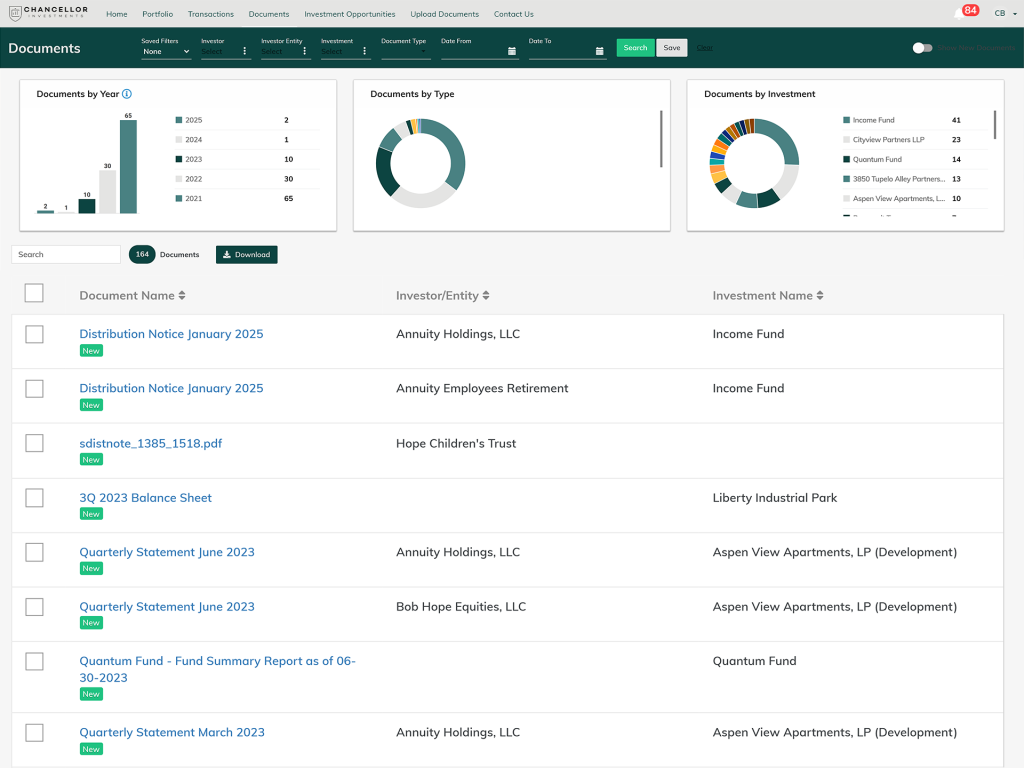Tick Quarterly Statement March 2023 checkbox
The height and width of the screenshot is (768, 1024).
point(34,733)
